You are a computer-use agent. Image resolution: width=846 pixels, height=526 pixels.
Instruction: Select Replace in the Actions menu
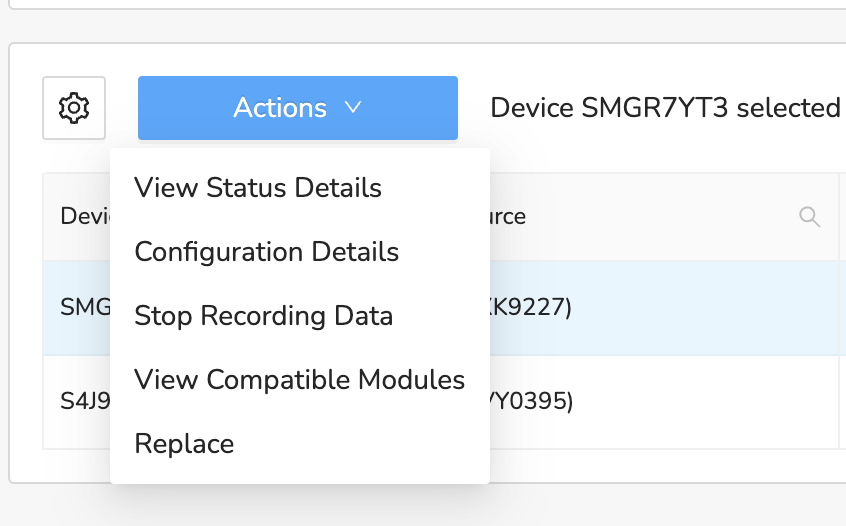coord(184,444)
